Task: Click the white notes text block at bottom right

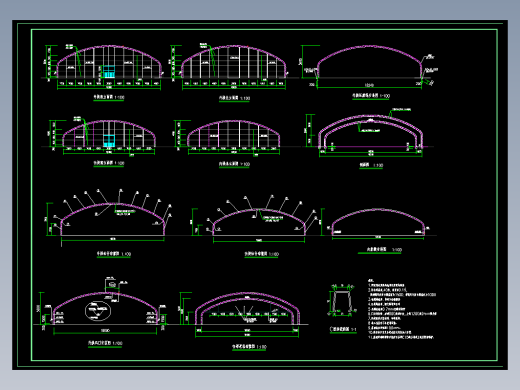Action: click(x=402, y=309)
